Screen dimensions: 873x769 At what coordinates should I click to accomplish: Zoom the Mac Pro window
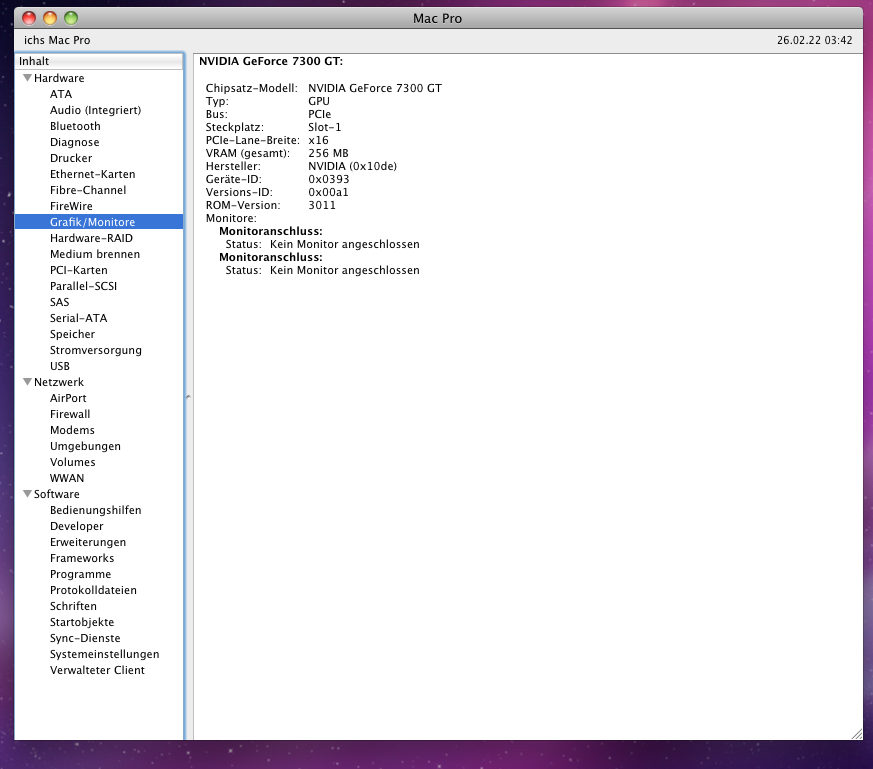pyautogui.click(x=71, y=18)
